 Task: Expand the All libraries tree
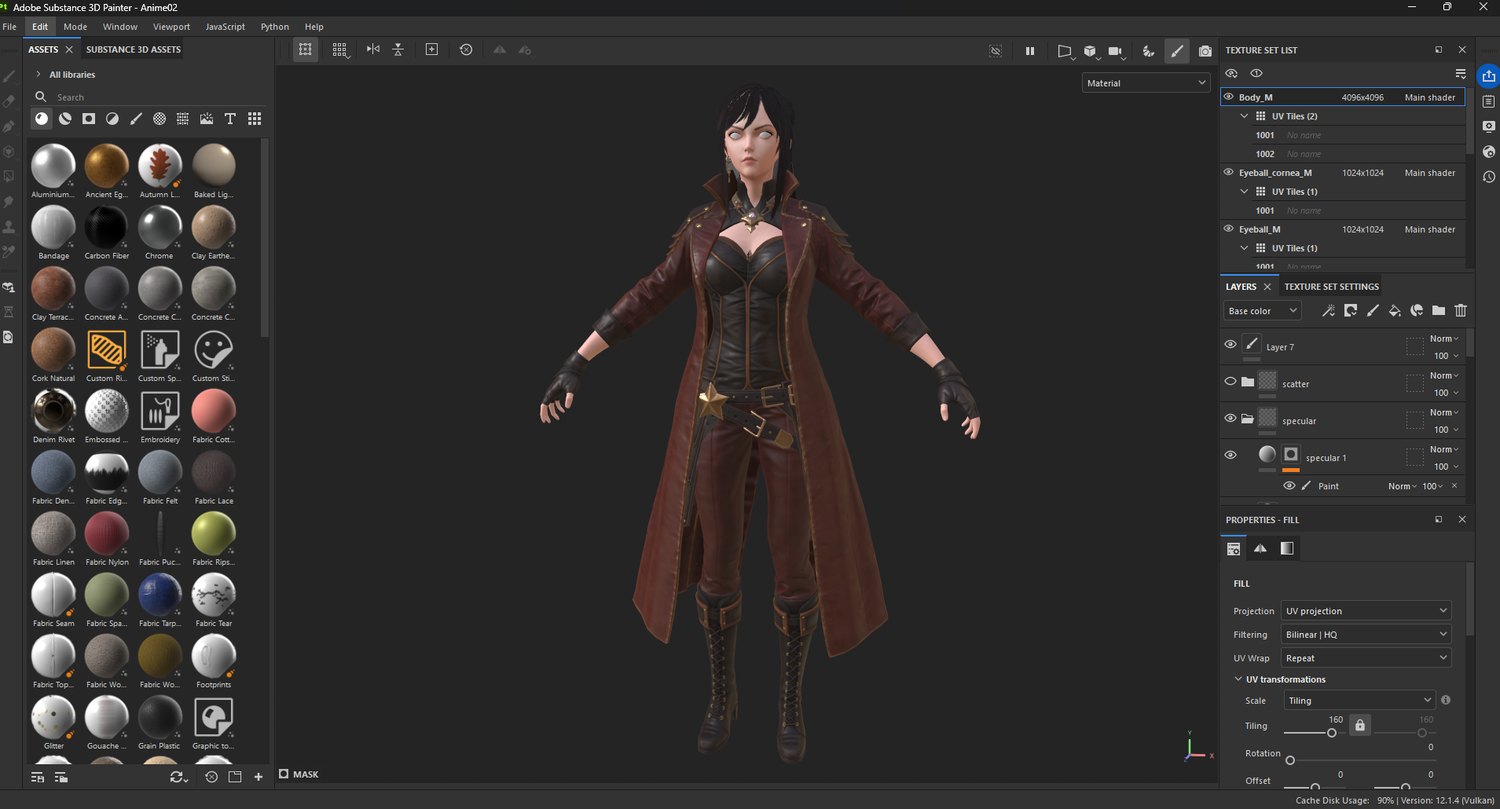click(38, 74)
